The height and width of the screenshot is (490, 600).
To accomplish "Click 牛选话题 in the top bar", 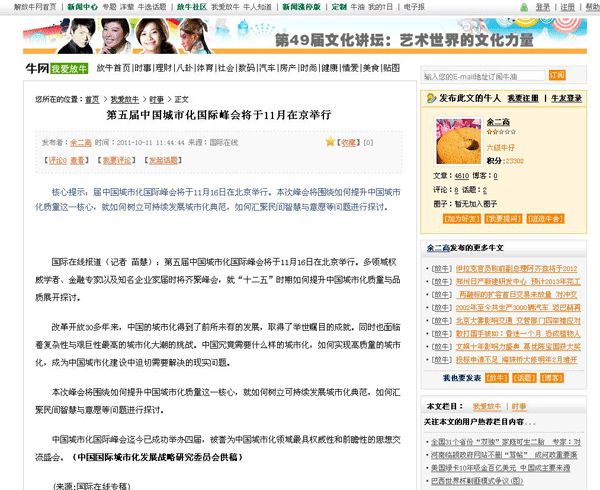I will tap(152, 7).
